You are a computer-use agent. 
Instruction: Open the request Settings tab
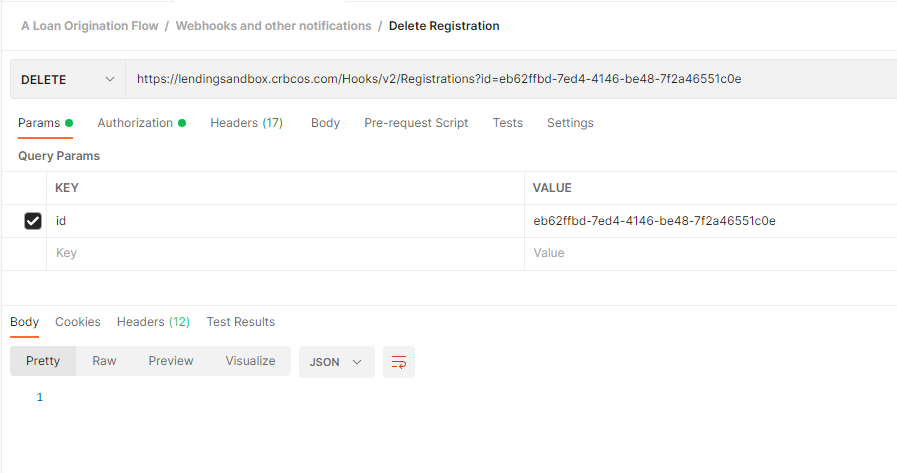coord(570,123)
